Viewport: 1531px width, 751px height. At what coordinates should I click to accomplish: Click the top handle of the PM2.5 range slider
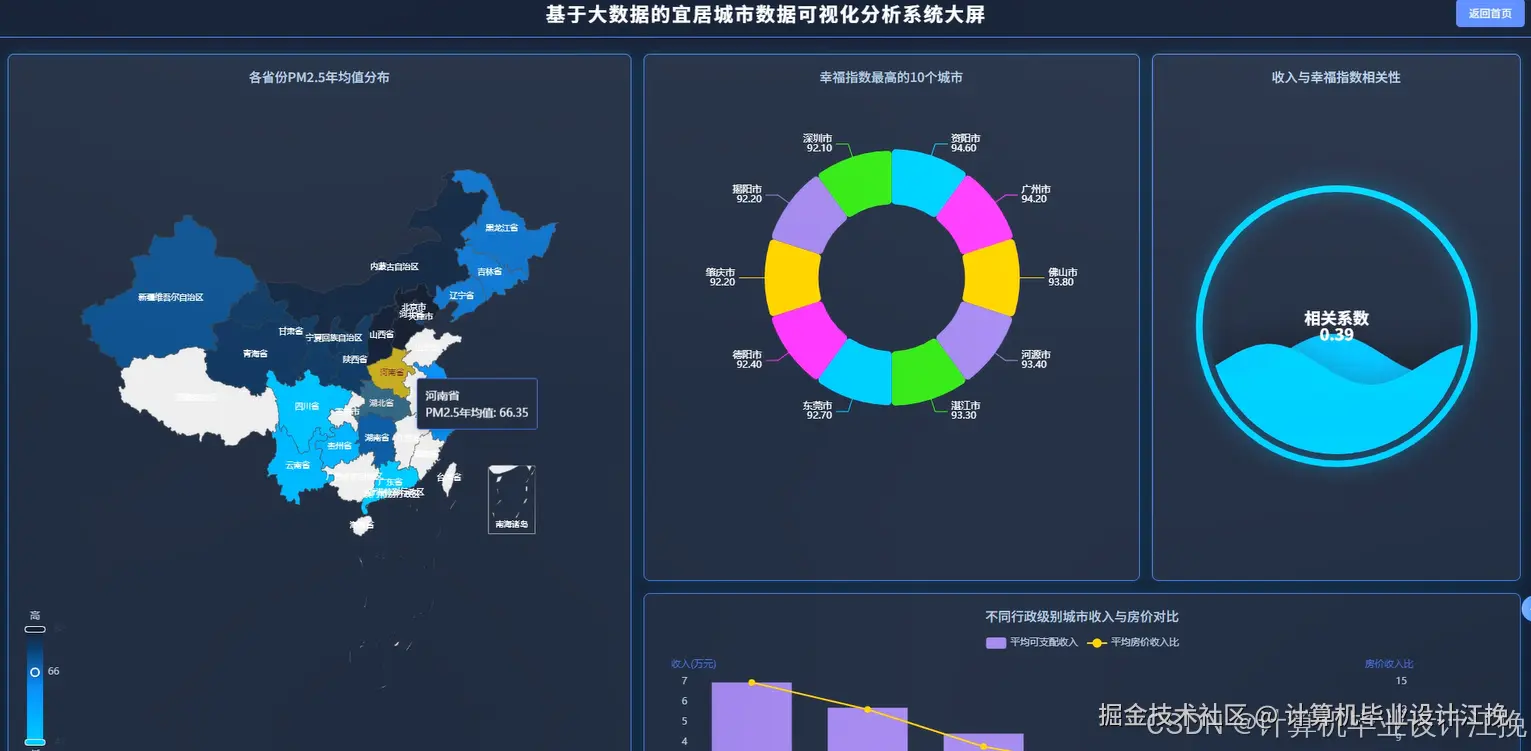(x=35, y=629)
